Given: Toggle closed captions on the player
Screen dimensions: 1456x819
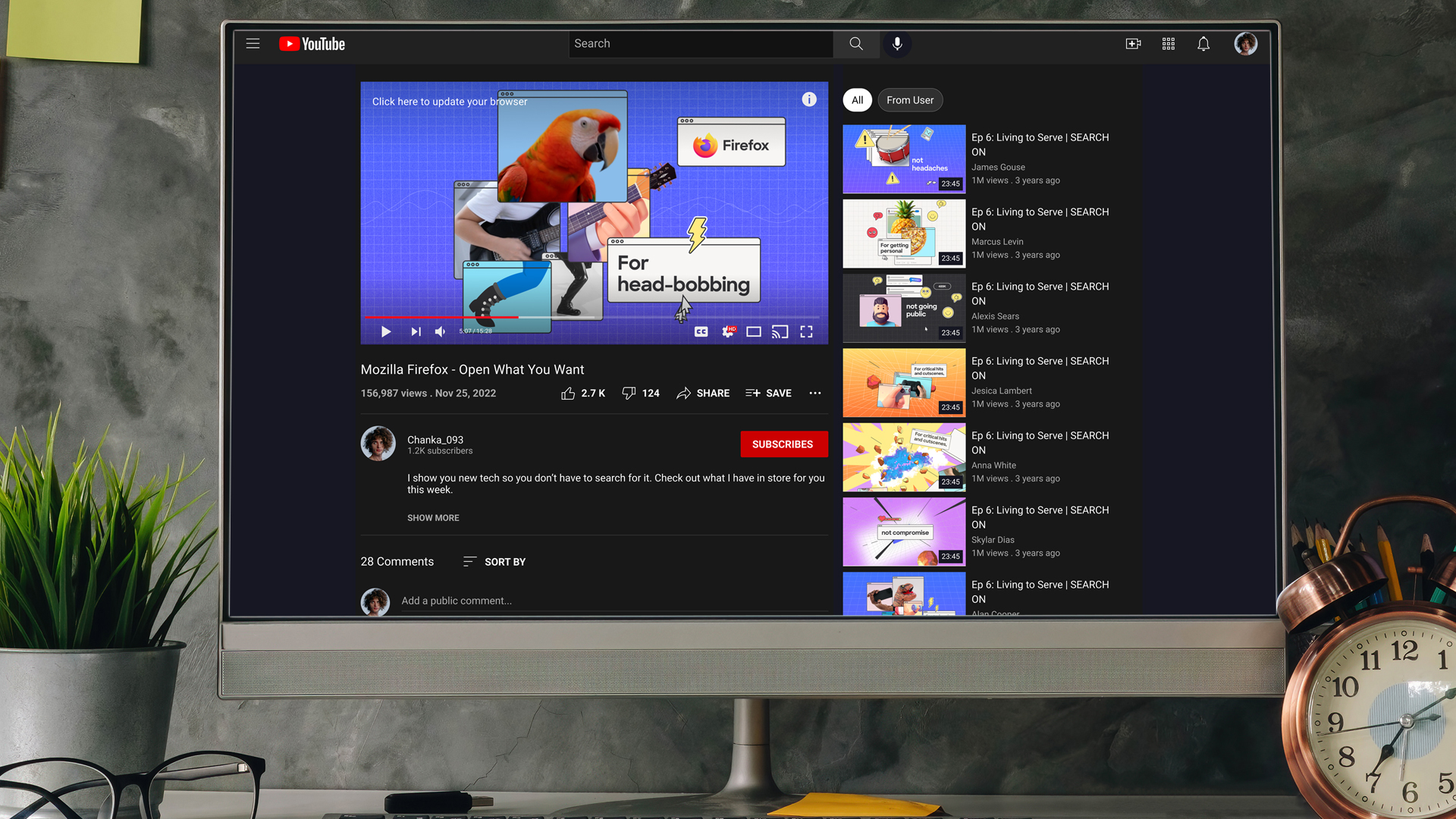Looking at the screenshot, I should pos(701,332).
